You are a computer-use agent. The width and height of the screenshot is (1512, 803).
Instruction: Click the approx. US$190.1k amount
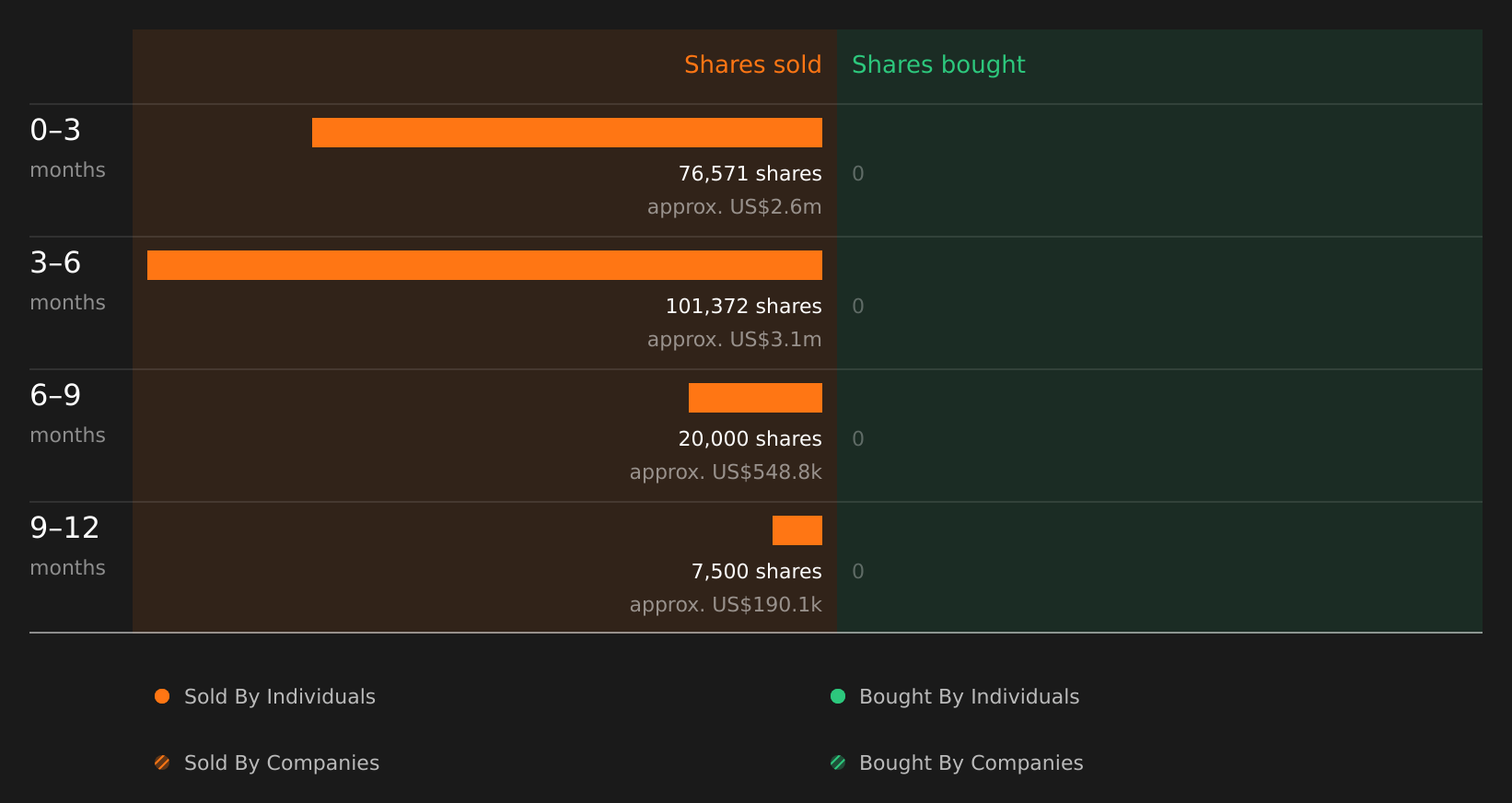click(x=726, y=605)
